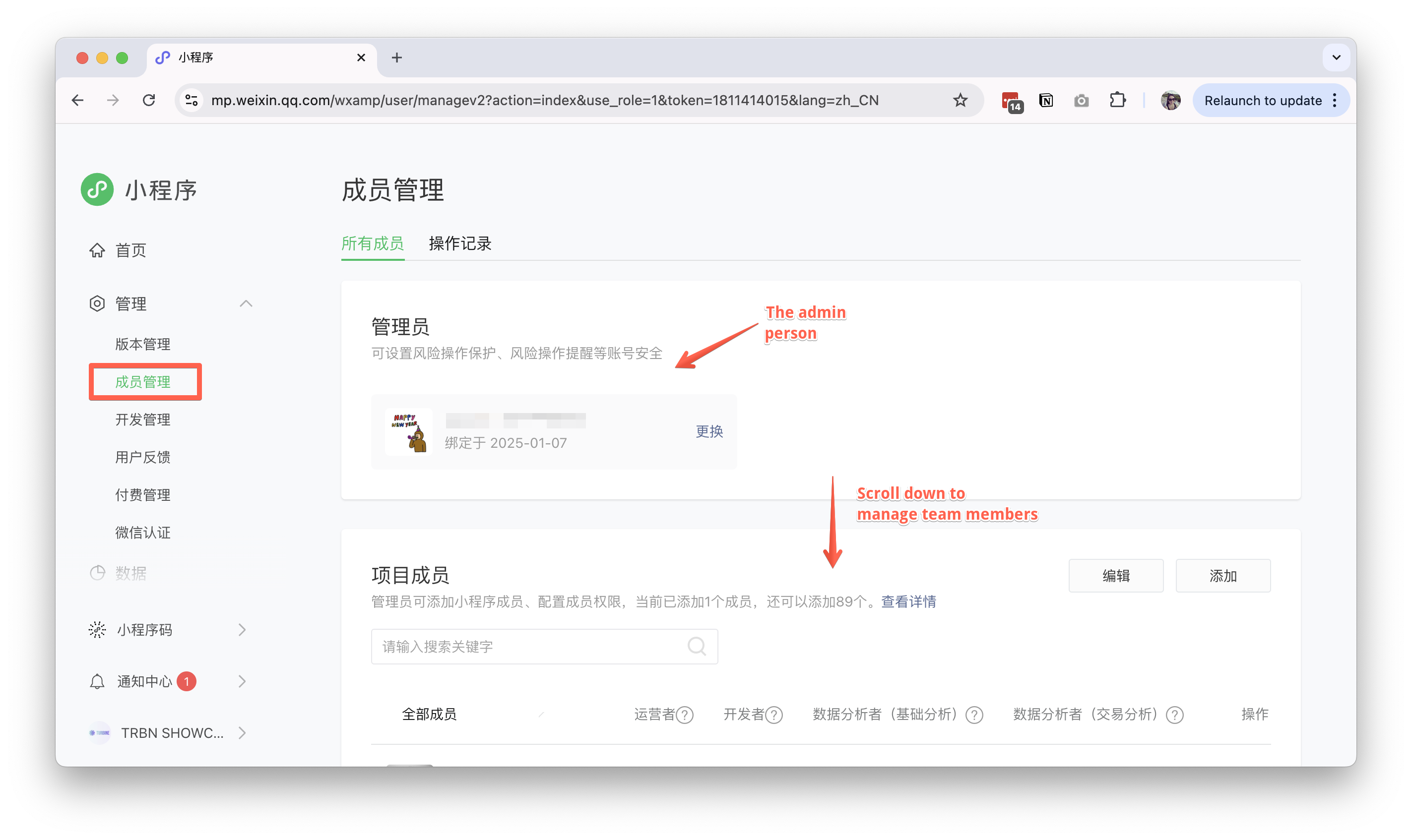The width and height of the screenshot is (1412, 840).
Task: Bookmark this page with the star icon
Action: tap(960, 100)
